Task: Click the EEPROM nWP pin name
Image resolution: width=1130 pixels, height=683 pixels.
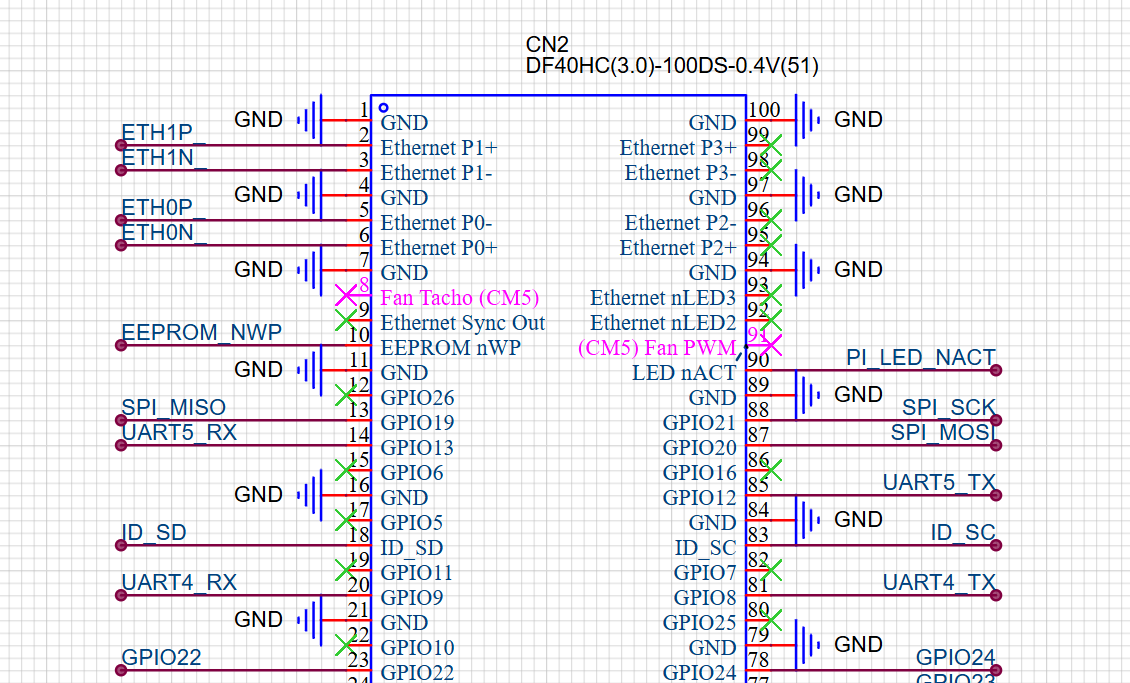Action: point(450,348)
